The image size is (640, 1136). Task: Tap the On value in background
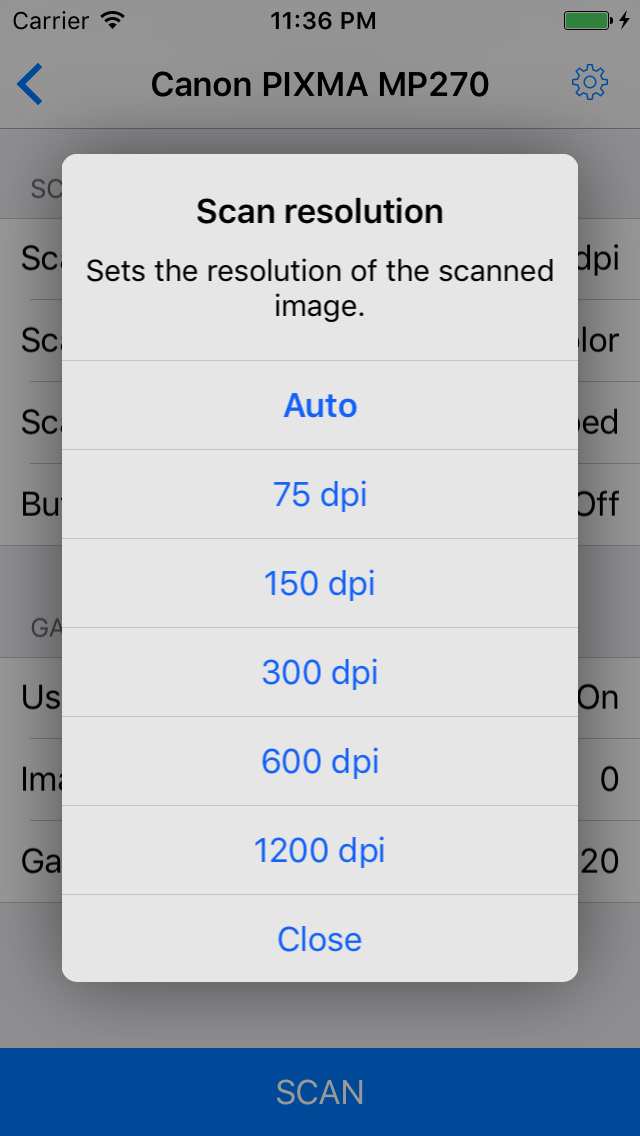[598, 697]
